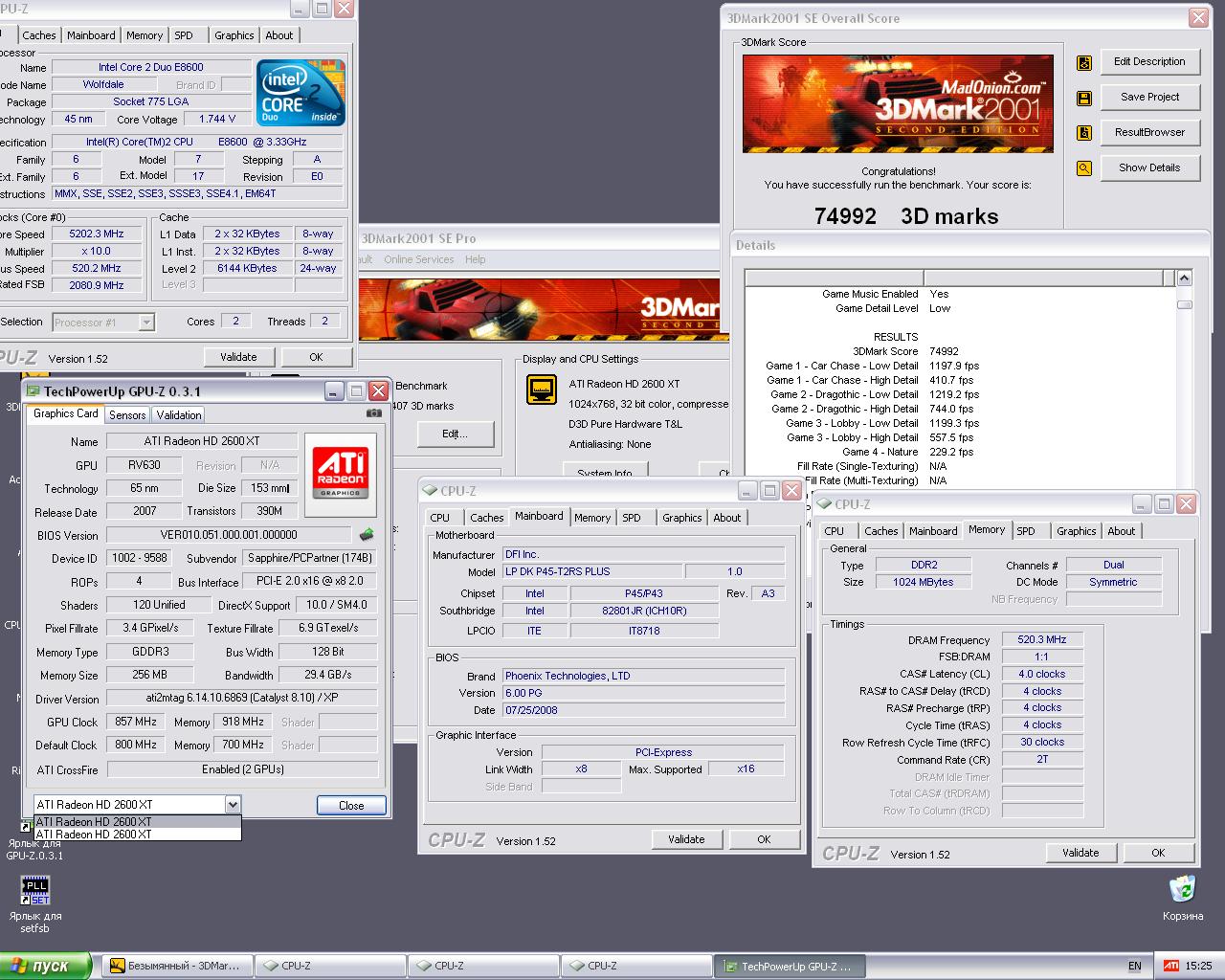
Task: Open the Processor #1 selection dropdown
Action: point(146,323)
